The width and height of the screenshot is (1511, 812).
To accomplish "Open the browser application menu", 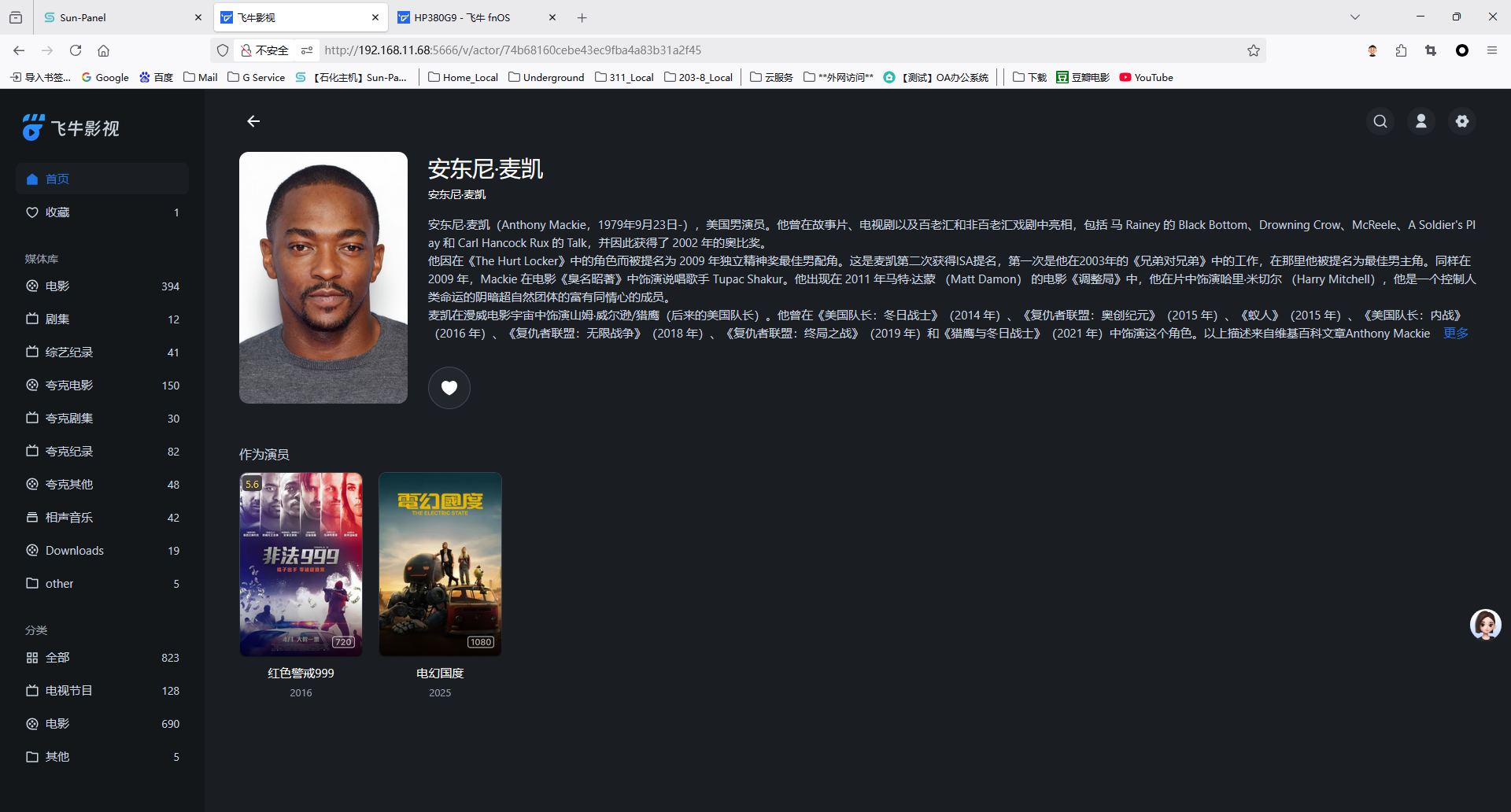I will (1492, 50).
